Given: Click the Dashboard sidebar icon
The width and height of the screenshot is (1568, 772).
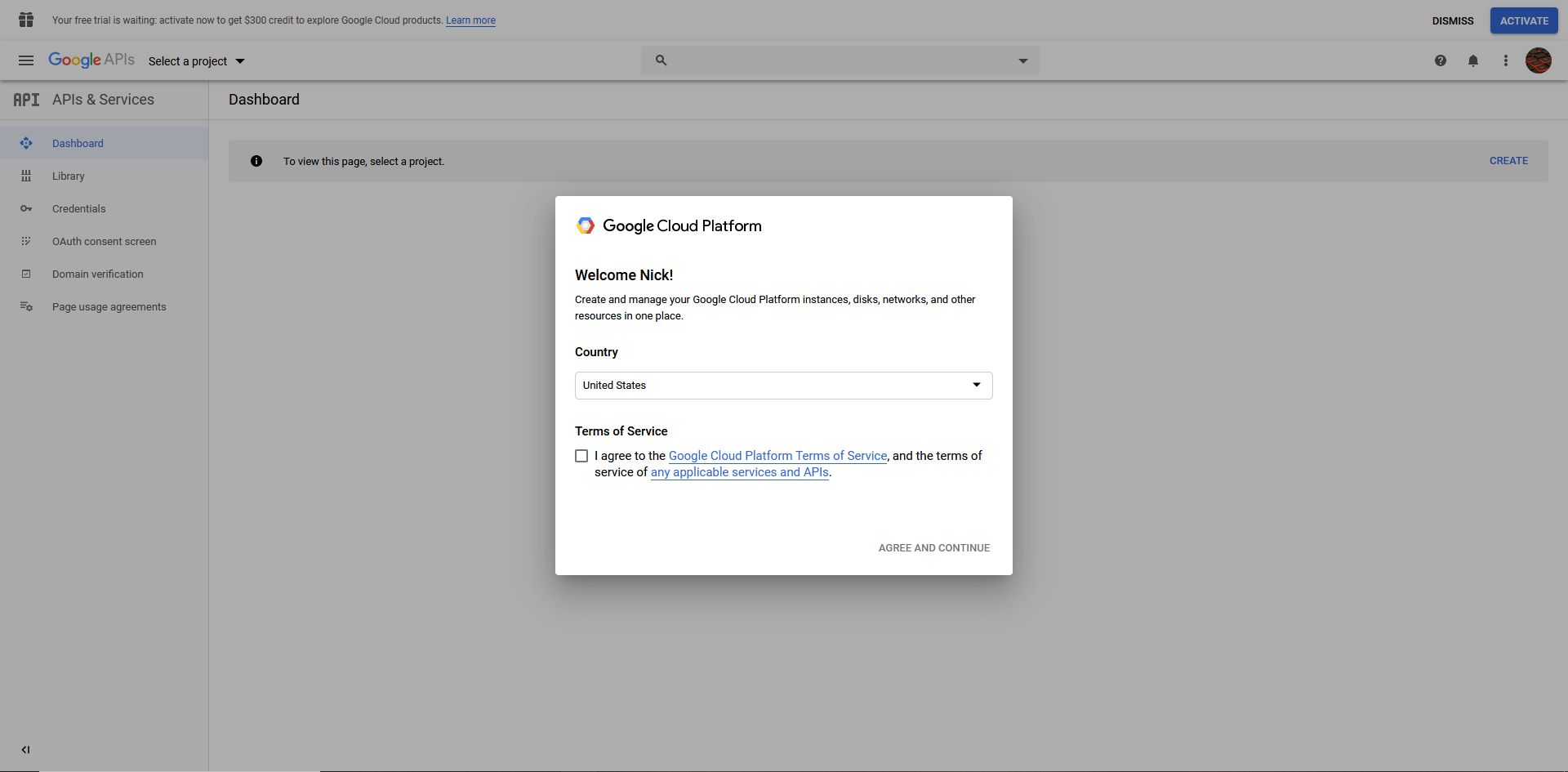Looking at the screenshot, I should pyautogui.click(x=26, y=143).
